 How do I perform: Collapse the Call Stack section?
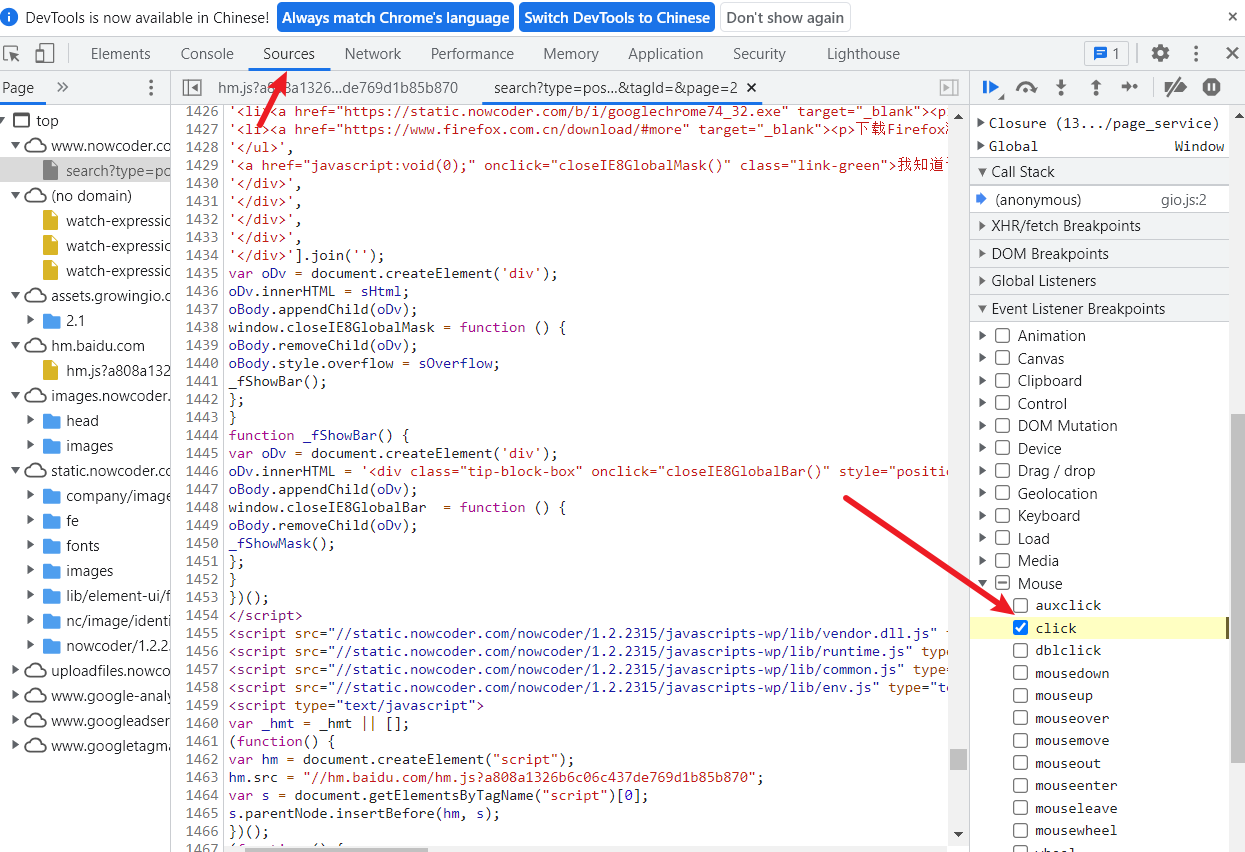tap(1100, 172)
